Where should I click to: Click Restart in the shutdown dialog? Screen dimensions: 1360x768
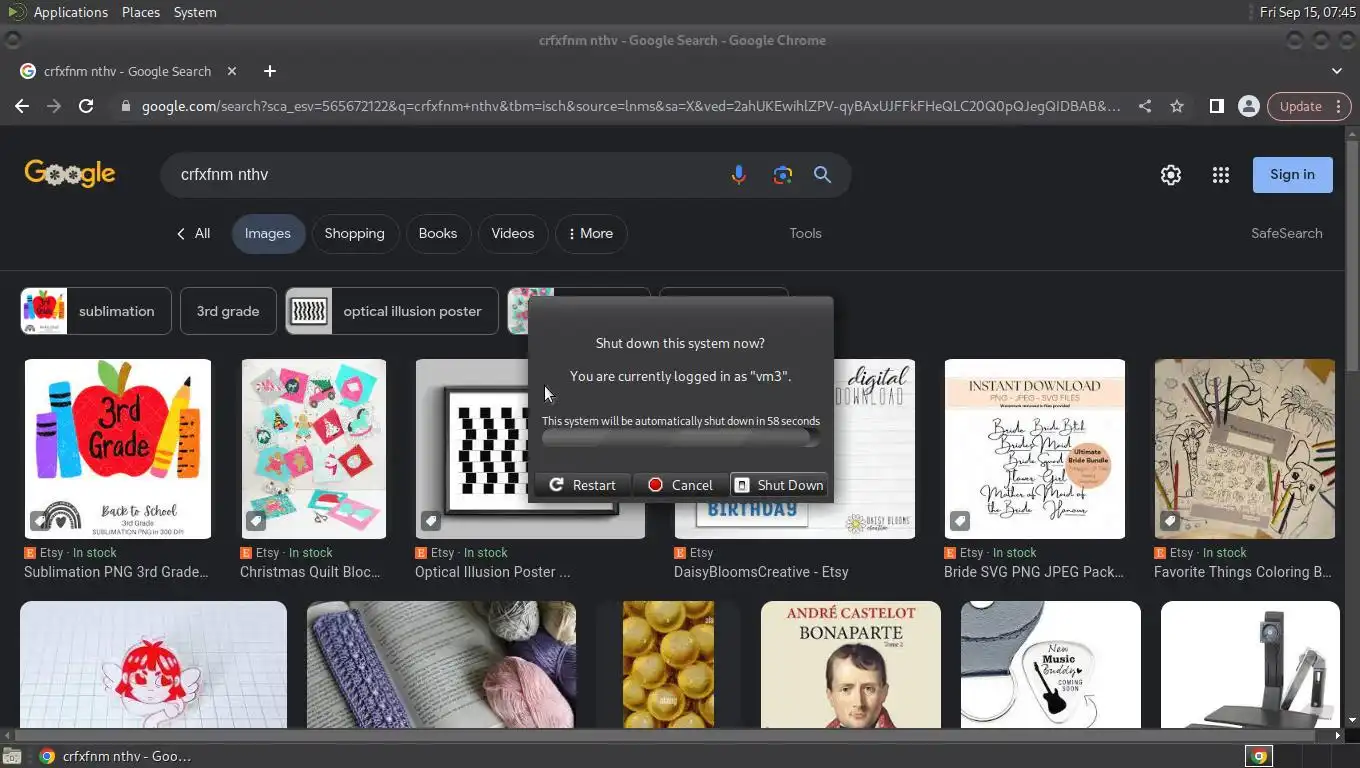tap(582, 485)
